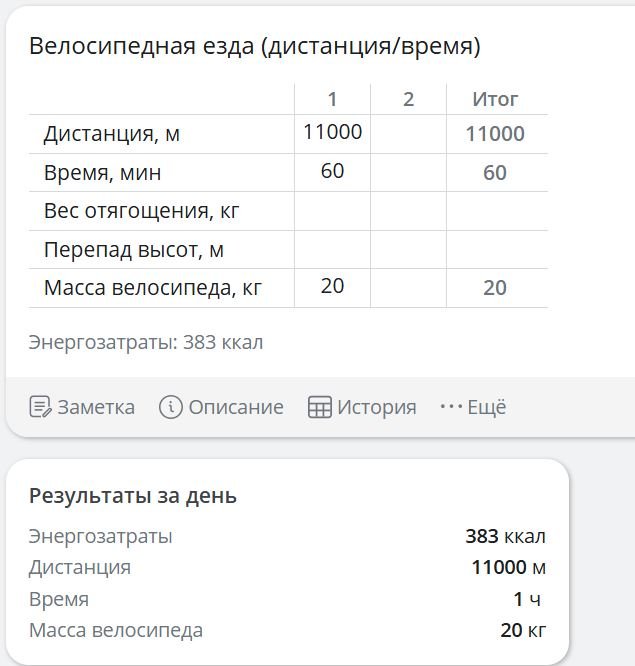Click Дистанция cell in set 2
635x666 pixels.
point(408,133)
